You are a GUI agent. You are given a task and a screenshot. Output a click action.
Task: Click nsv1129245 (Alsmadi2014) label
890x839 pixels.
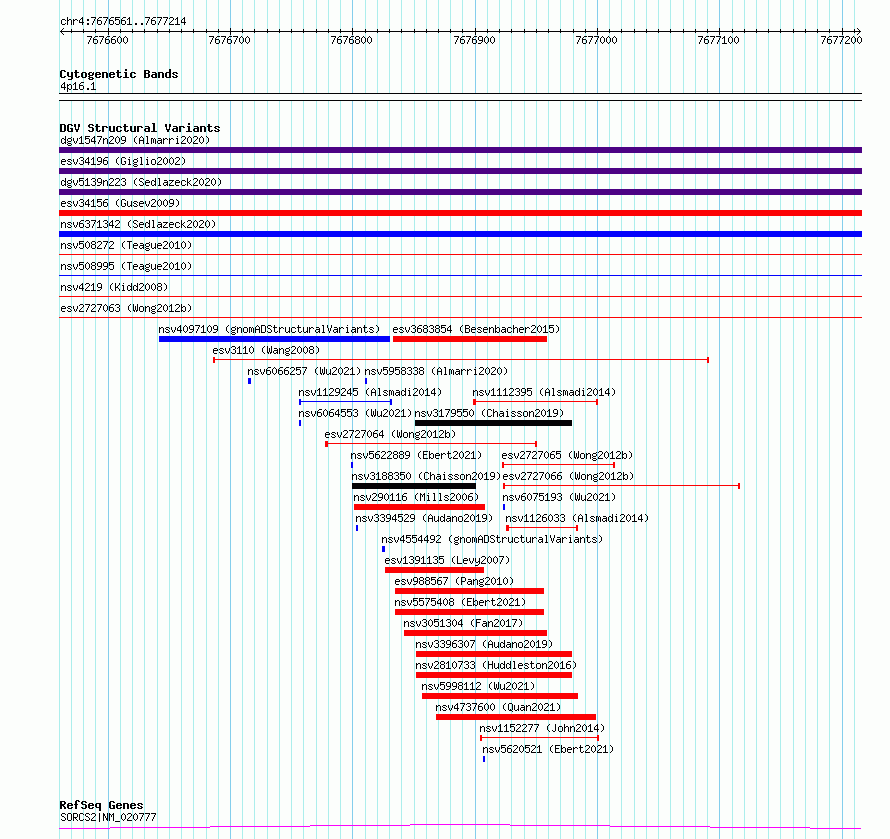(370, 392)
